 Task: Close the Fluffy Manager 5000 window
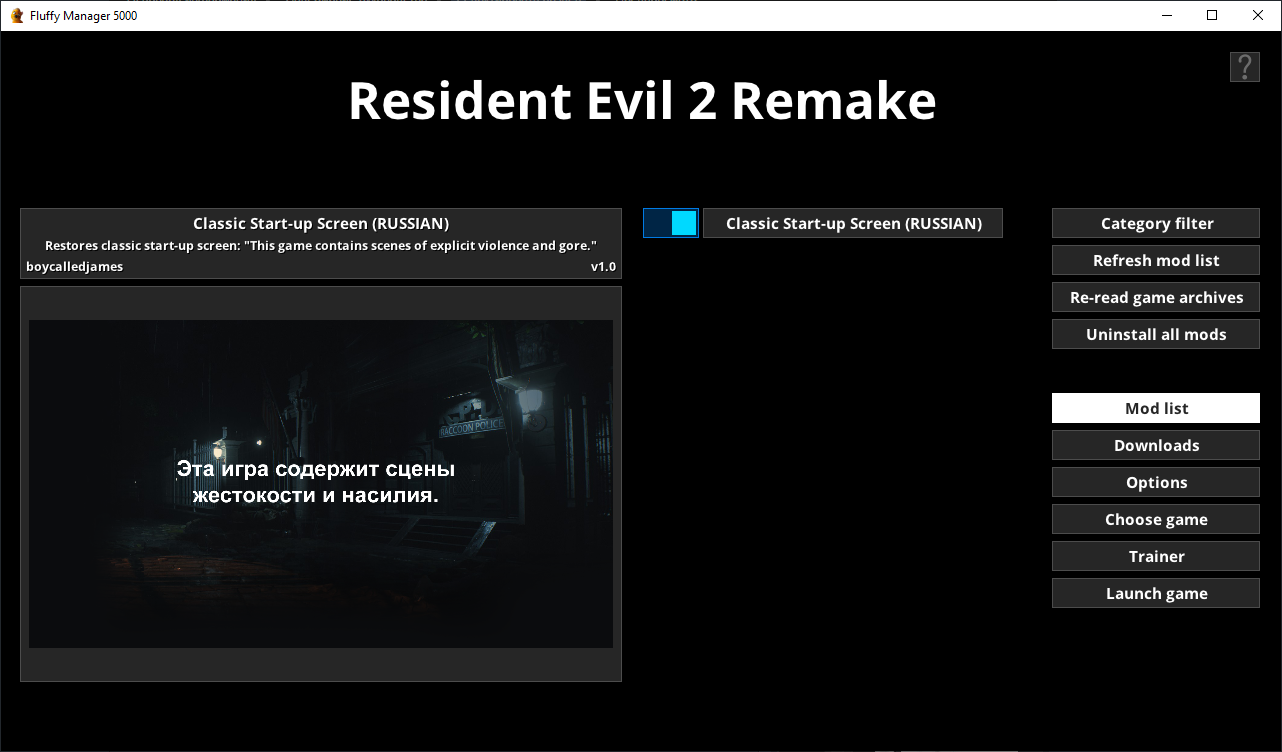click(x=1258, y=15)
